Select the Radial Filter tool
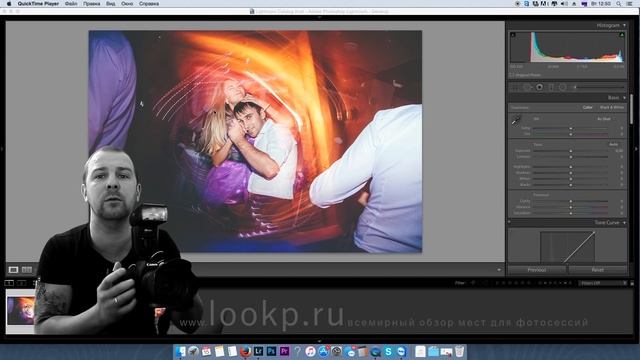 [x=563, y=87]
